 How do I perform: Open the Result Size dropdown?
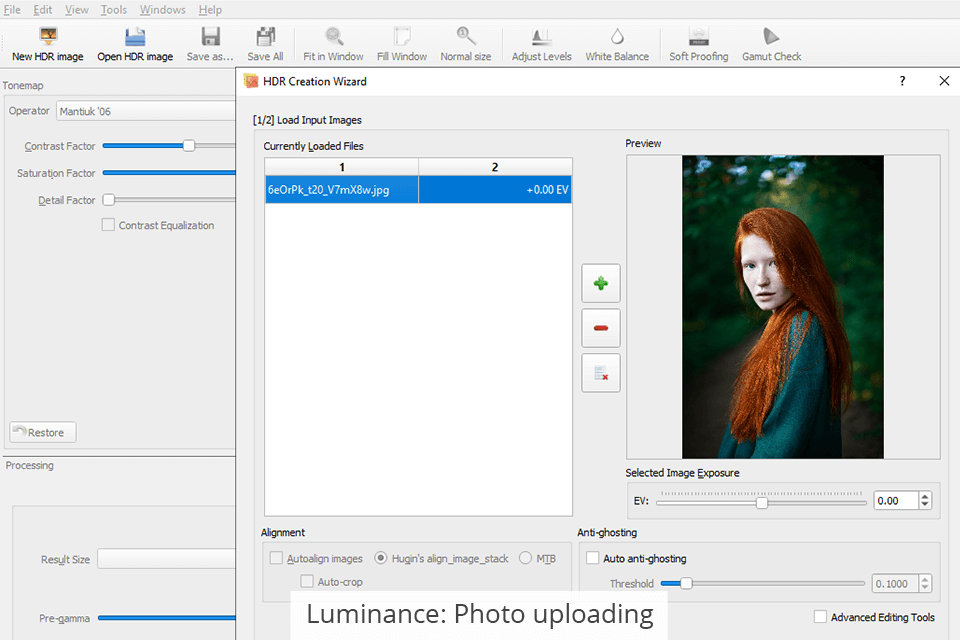click(166, 559)
